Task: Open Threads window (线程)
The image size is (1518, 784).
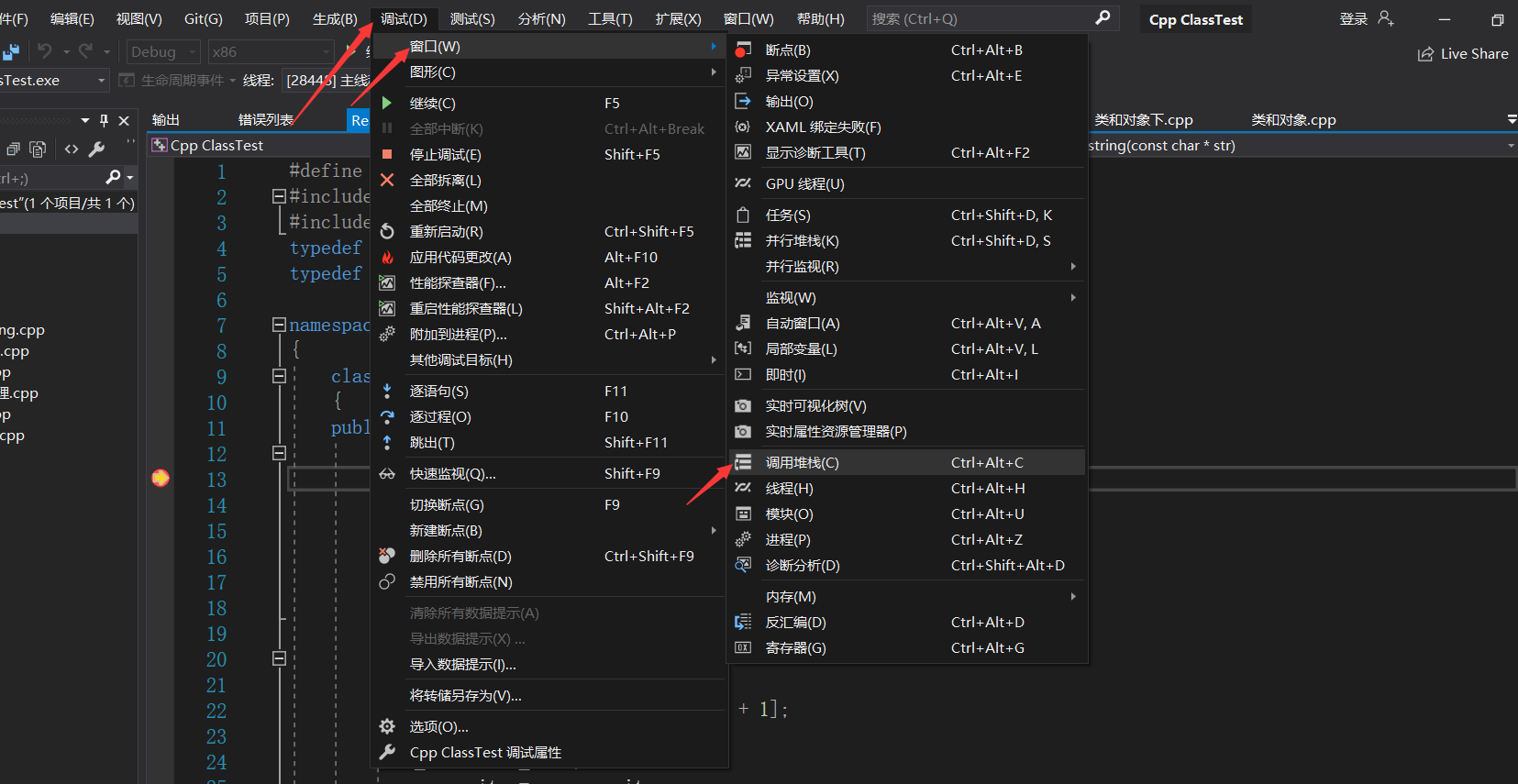Action: 908,489
